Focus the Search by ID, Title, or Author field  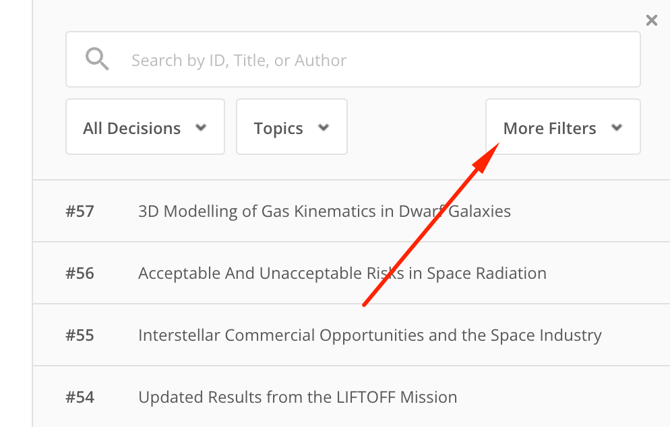click(x=380, y=60)
